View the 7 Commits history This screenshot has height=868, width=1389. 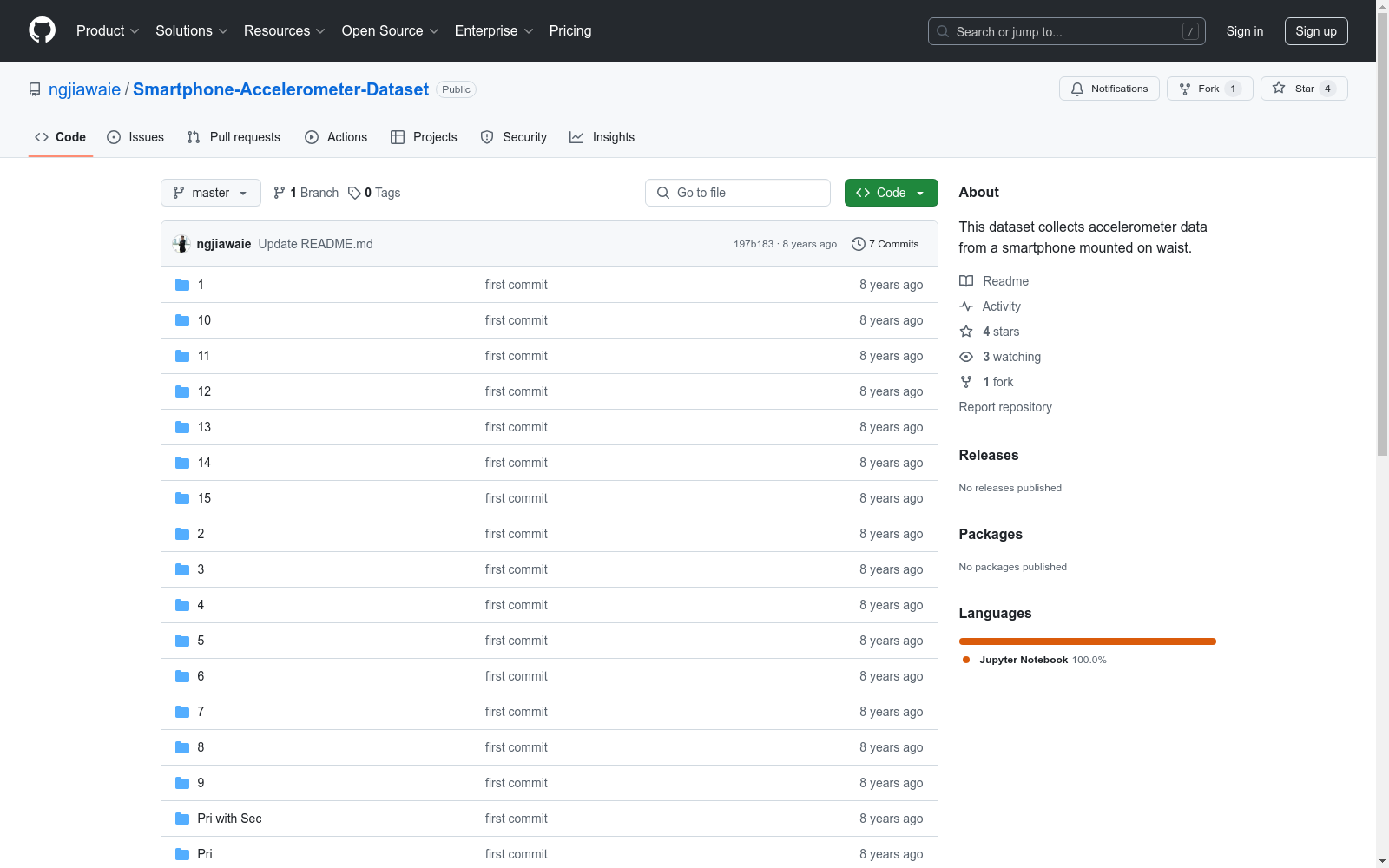click(885, 244)
